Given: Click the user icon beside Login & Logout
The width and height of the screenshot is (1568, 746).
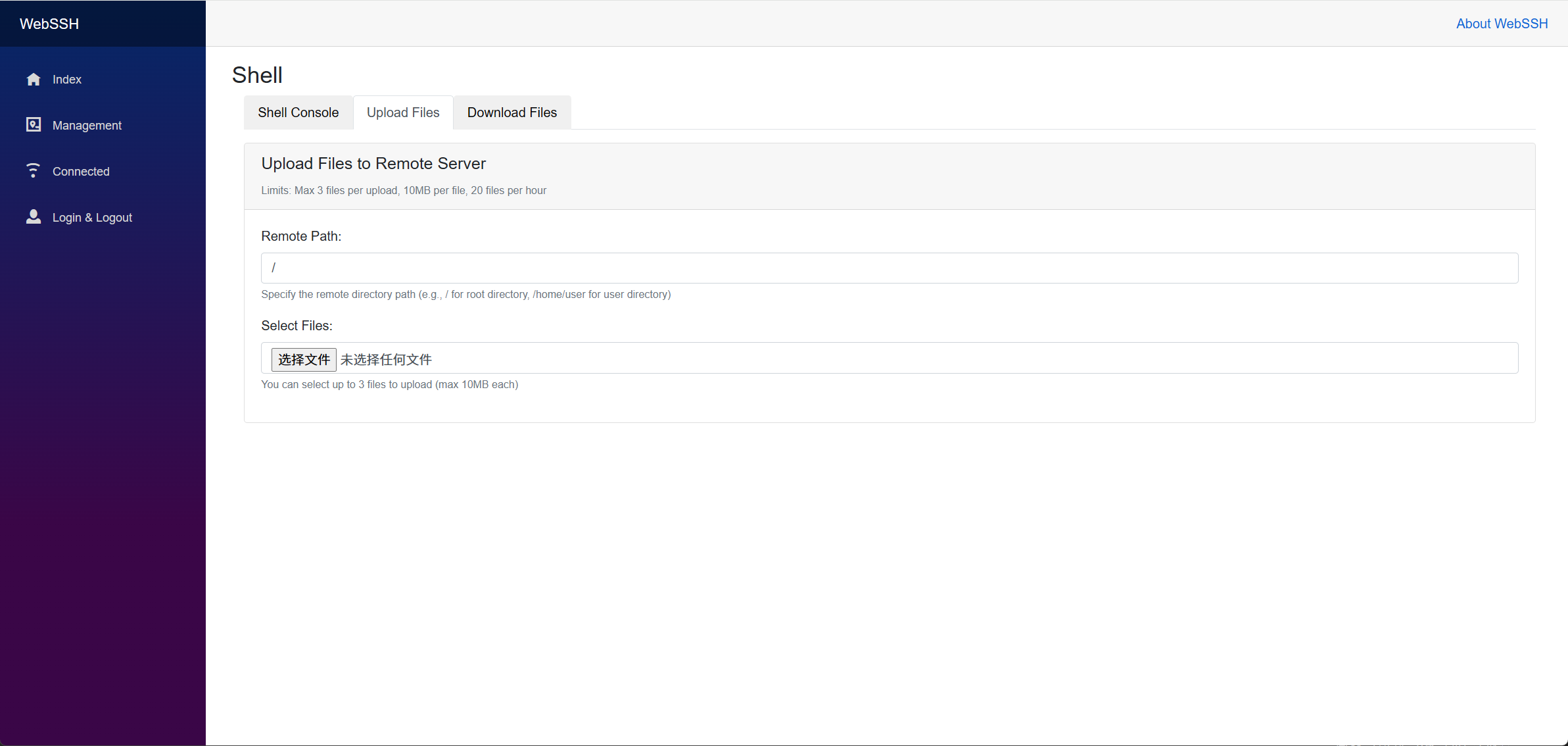Looking at the screenshot, I should [34, 217].
